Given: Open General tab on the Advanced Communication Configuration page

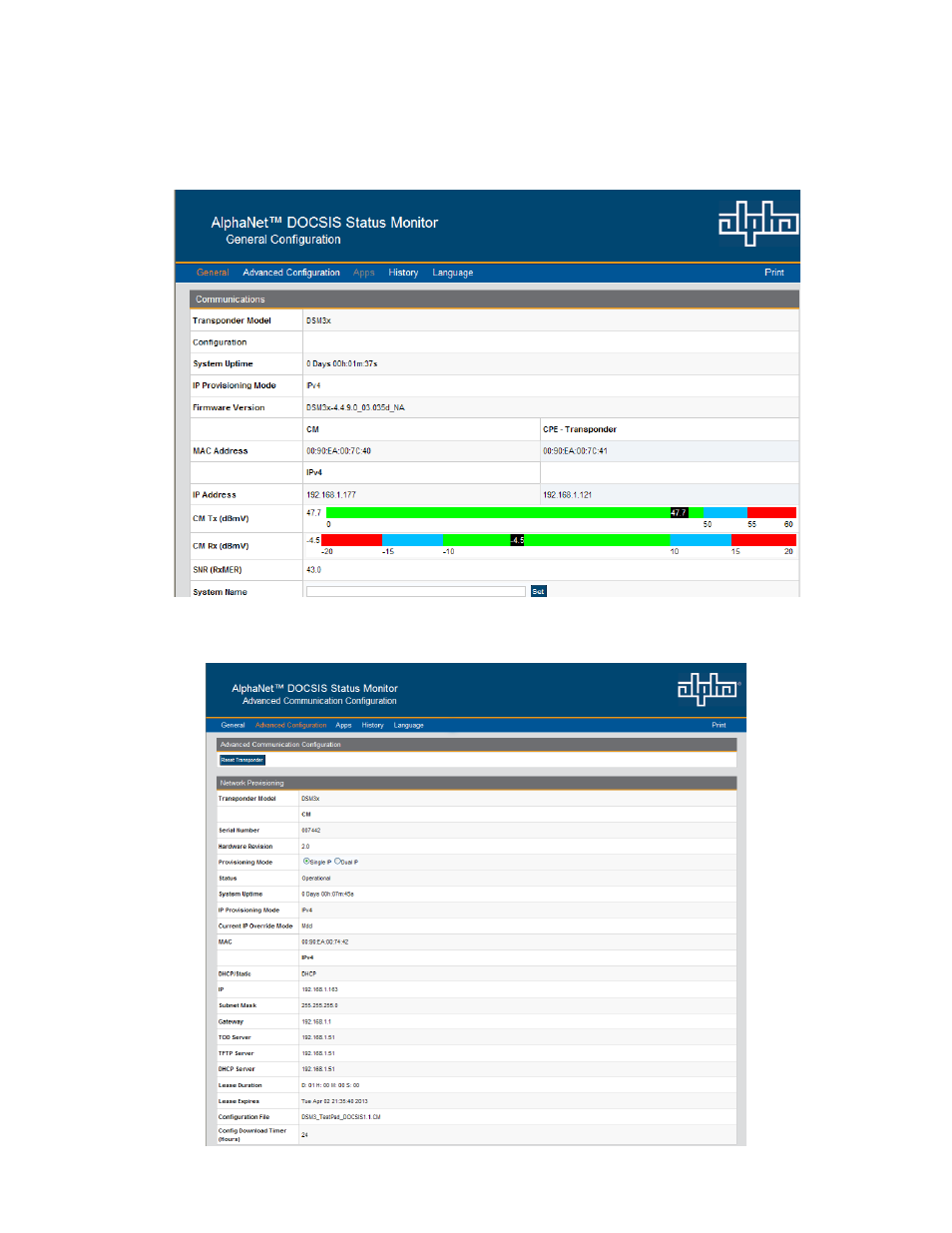Looking at the screenshot, I should [233, 725].
